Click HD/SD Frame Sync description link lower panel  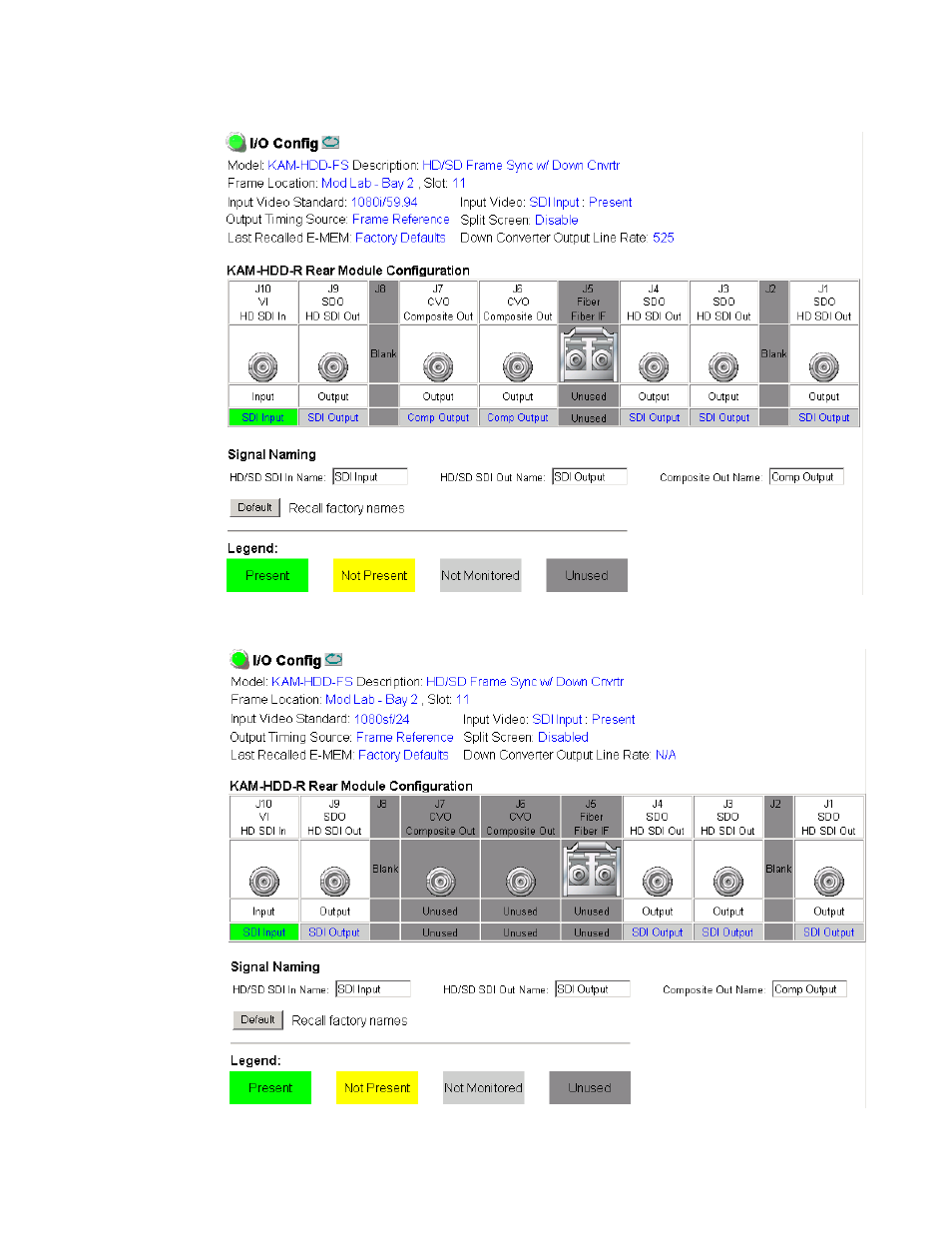[x=525, y=682]
